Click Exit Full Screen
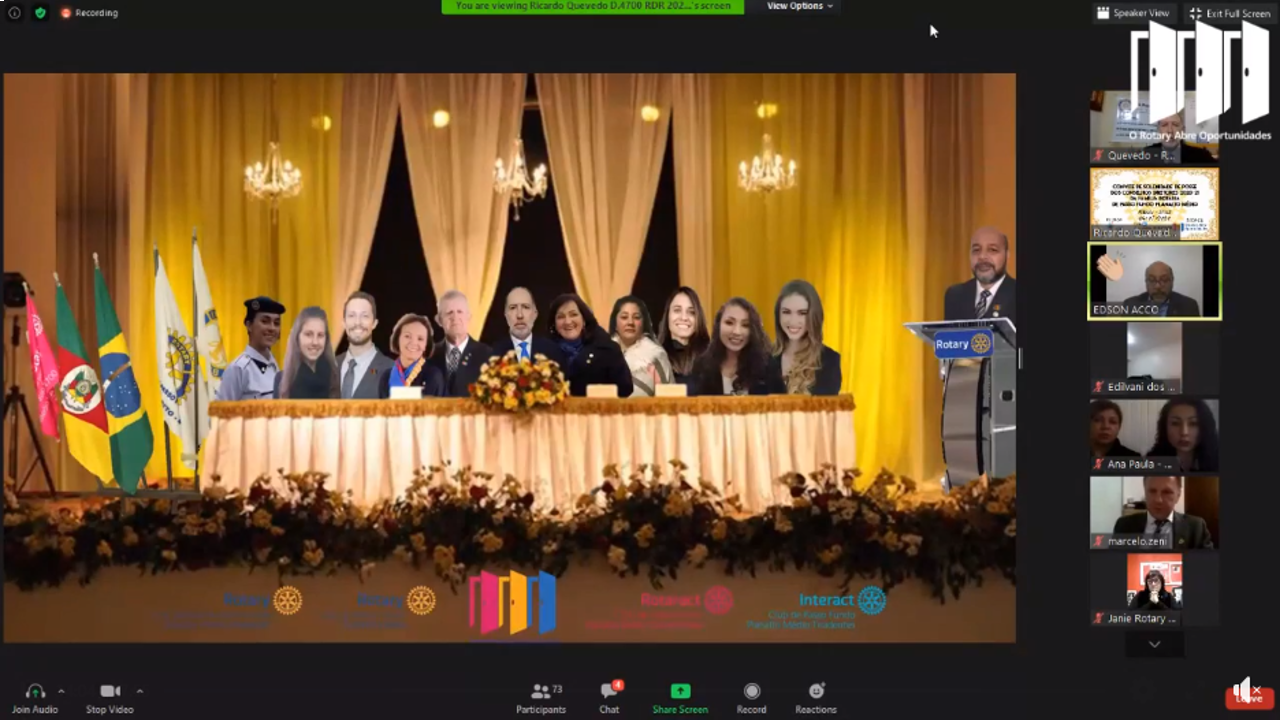 point(1229,13)
